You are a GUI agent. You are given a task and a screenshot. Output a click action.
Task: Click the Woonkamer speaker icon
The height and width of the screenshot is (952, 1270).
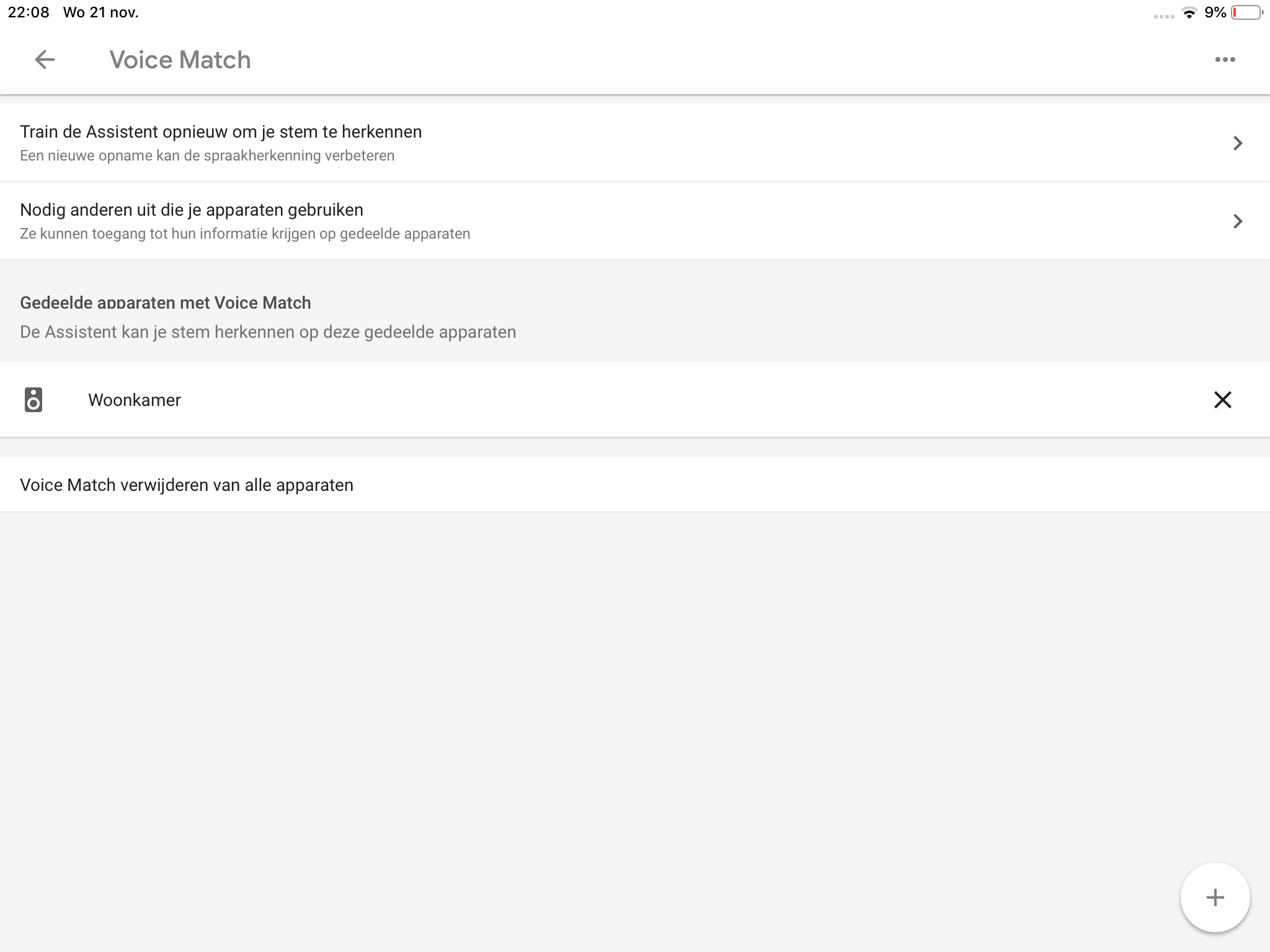click(33, 400)
